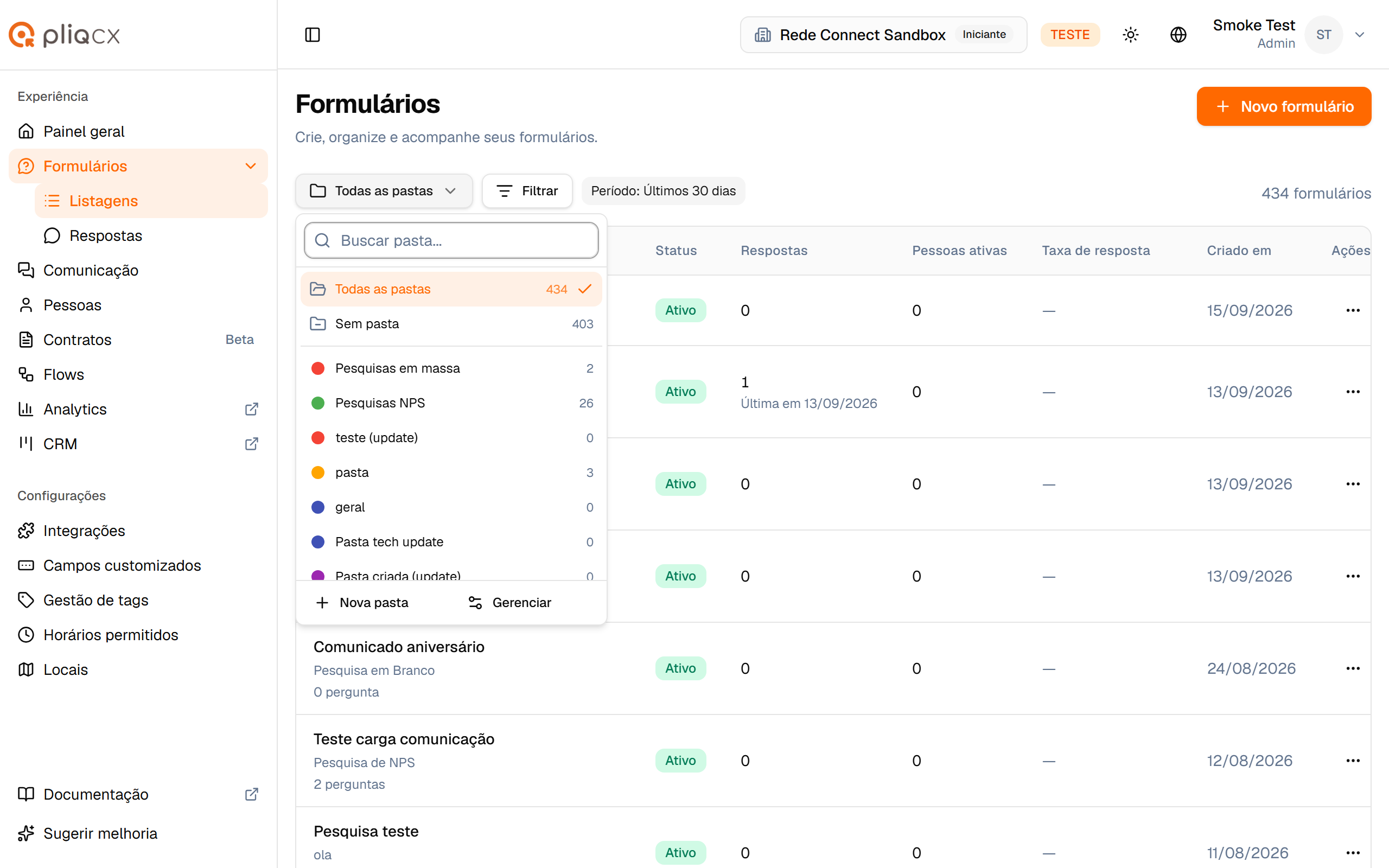Open the Filtrar filter options

click(527, 191)
